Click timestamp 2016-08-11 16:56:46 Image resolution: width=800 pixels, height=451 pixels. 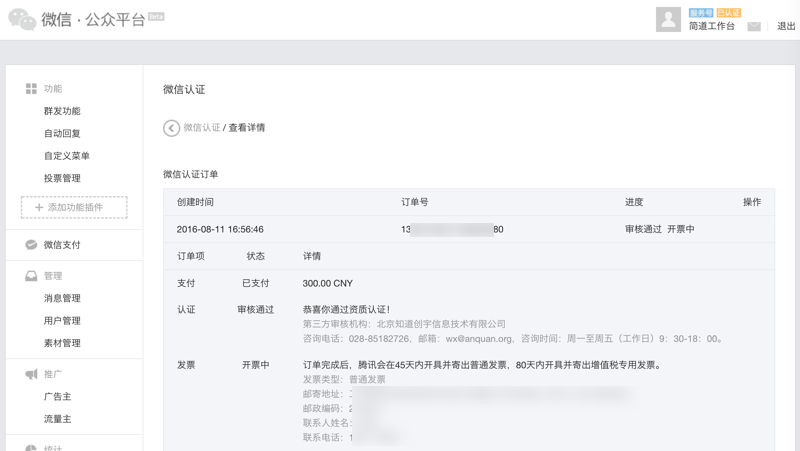tap(220, 230)
